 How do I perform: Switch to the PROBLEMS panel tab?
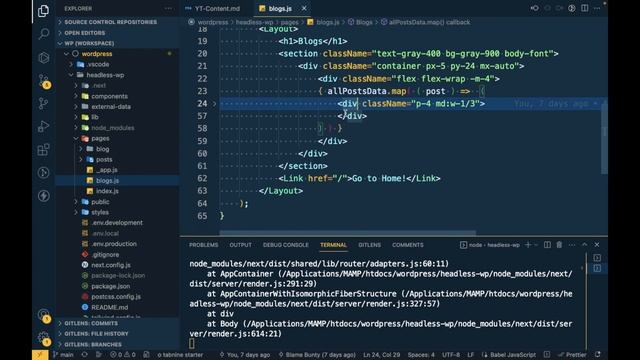click(203, 245)
